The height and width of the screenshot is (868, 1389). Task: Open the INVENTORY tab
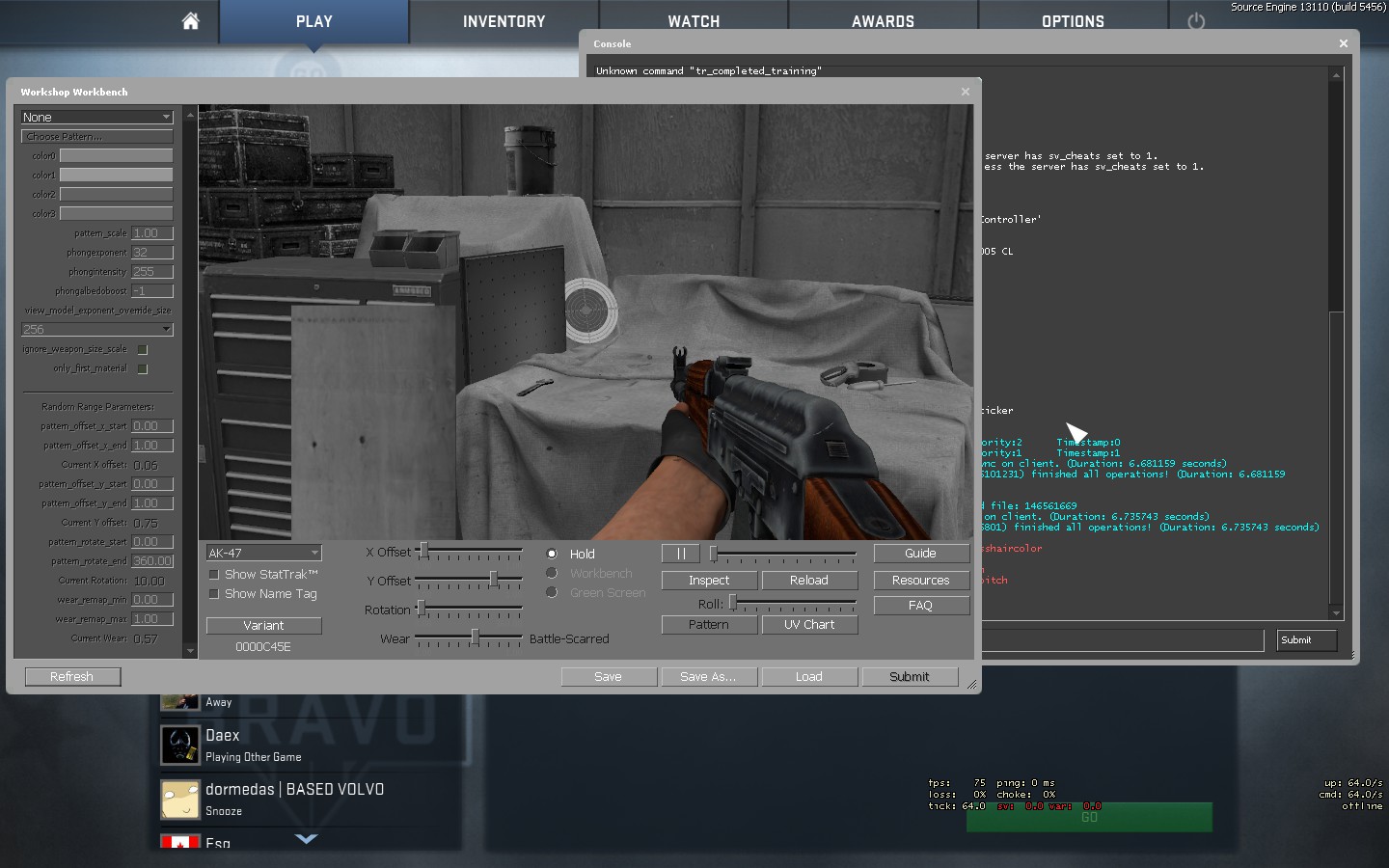point(504,21)
